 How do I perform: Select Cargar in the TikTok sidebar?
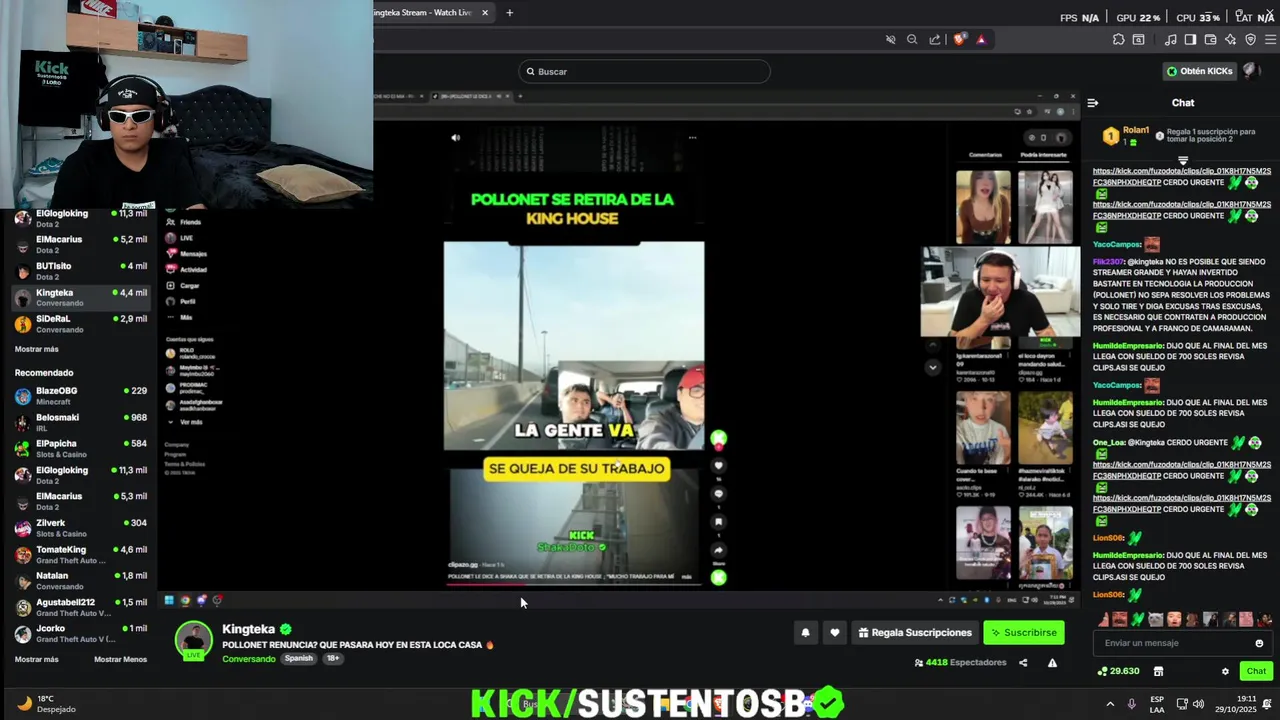pyautogui.click(x=184, y=285)
